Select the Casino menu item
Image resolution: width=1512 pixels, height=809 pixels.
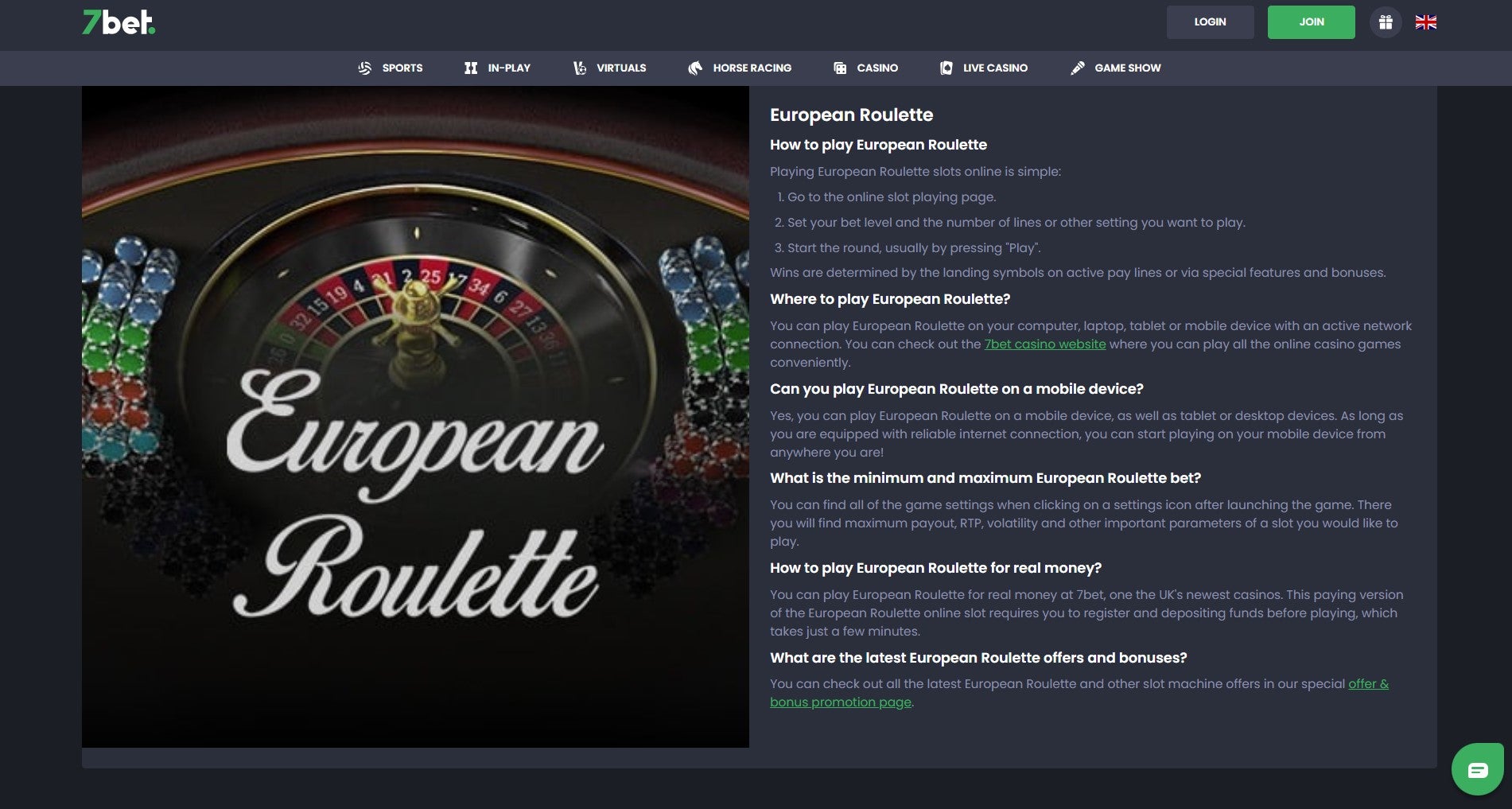pos(876,68)
